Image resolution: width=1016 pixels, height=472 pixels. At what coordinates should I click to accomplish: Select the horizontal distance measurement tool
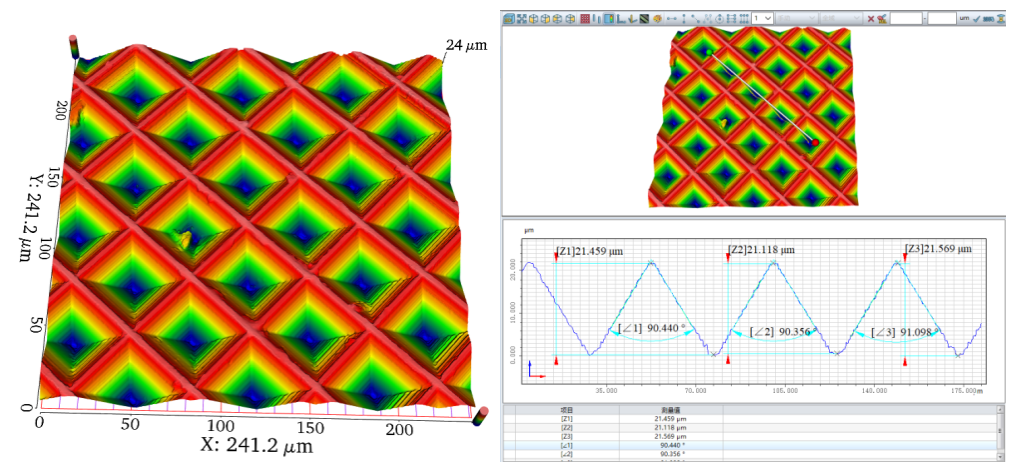(x=672, y=18)
